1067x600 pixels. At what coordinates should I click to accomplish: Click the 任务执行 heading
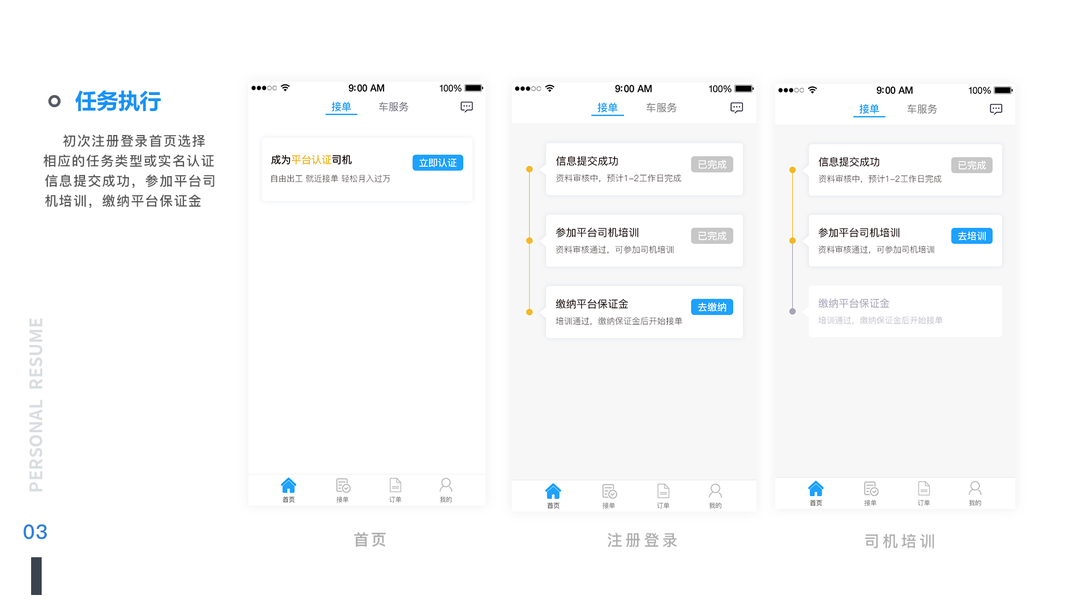pos(118,101)
